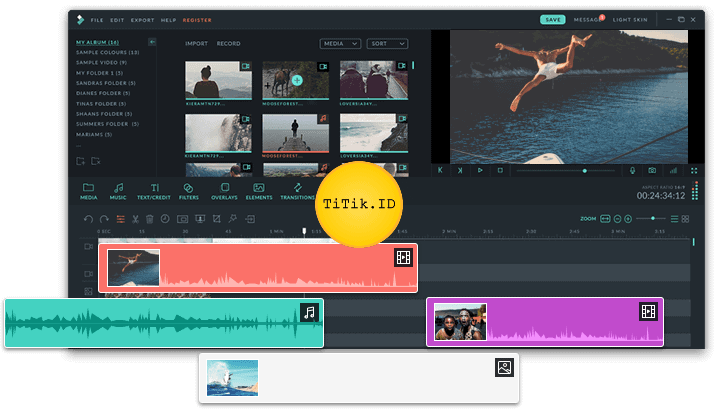Click the export arrow-into-box icon

pos(250,219)
